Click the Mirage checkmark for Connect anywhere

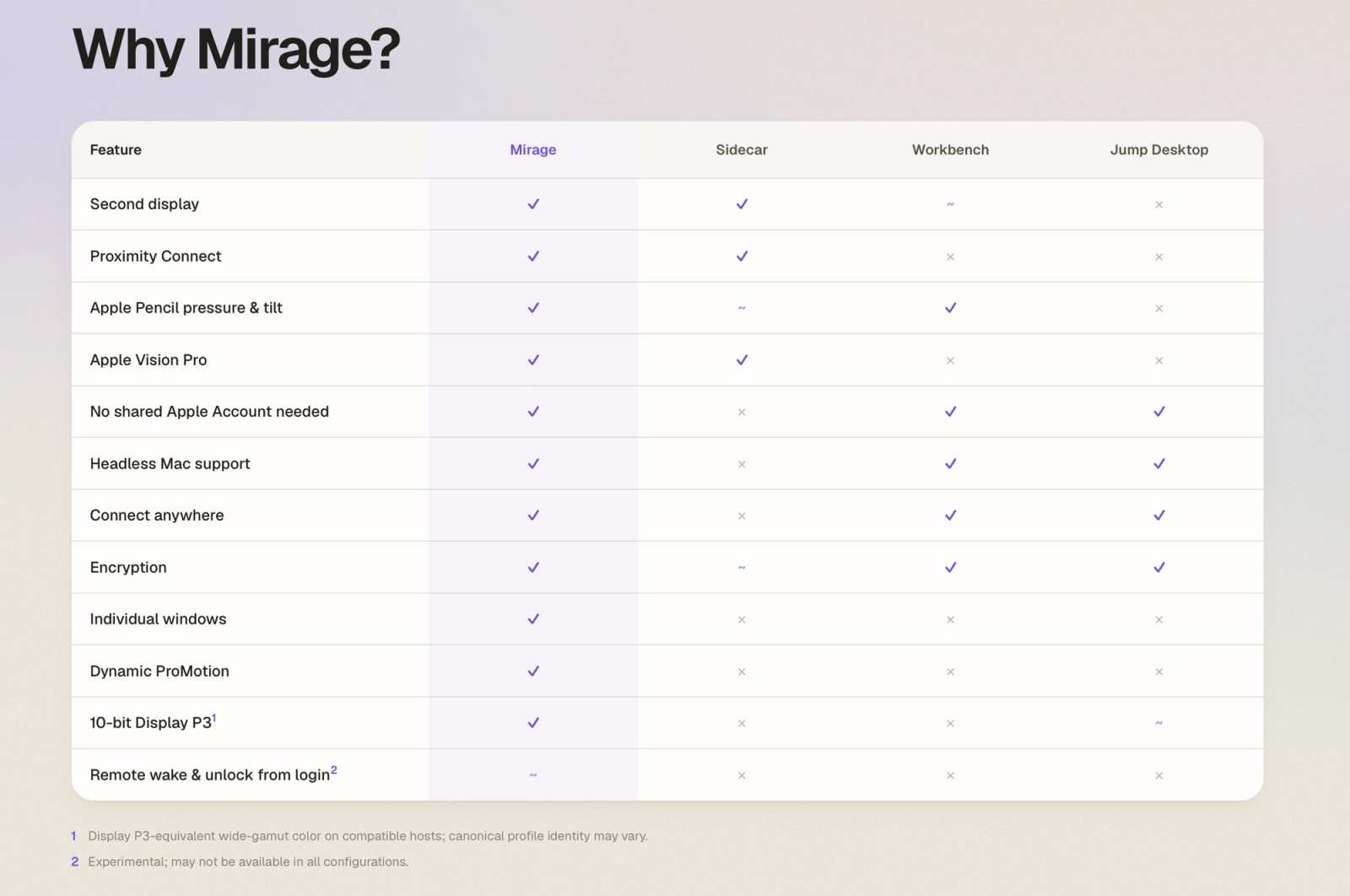[x=533, y=515]
